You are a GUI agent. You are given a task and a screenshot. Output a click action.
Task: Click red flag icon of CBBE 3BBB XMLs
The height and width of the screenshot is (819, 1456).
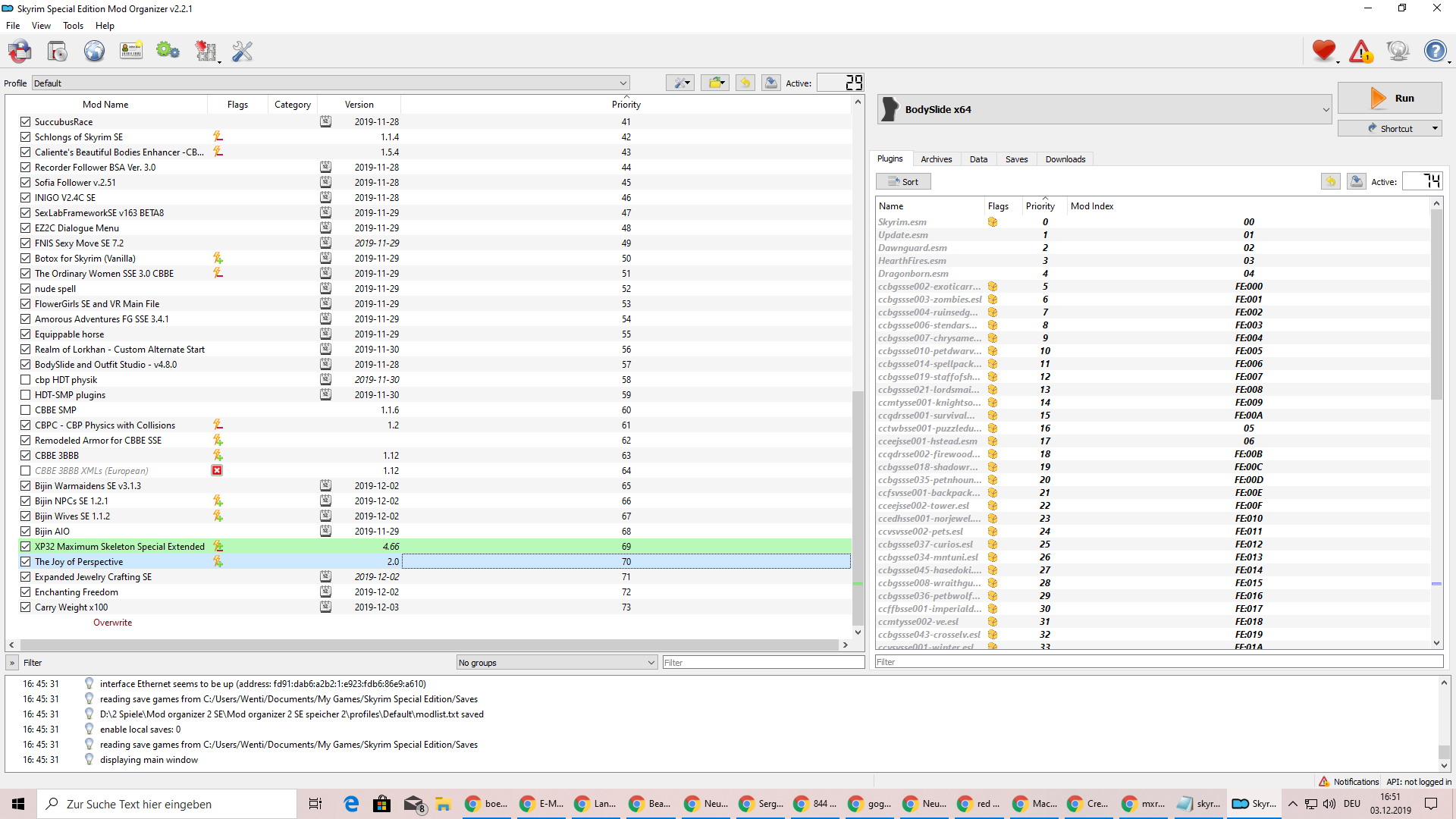coord(217,470)
